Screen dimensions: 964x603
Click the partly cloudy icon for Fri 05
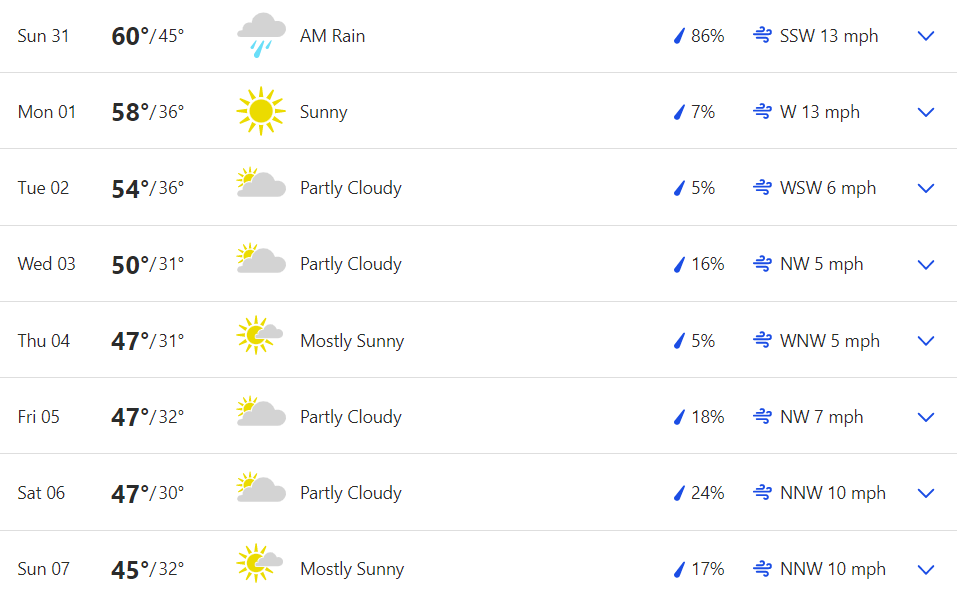click(261, 413)
